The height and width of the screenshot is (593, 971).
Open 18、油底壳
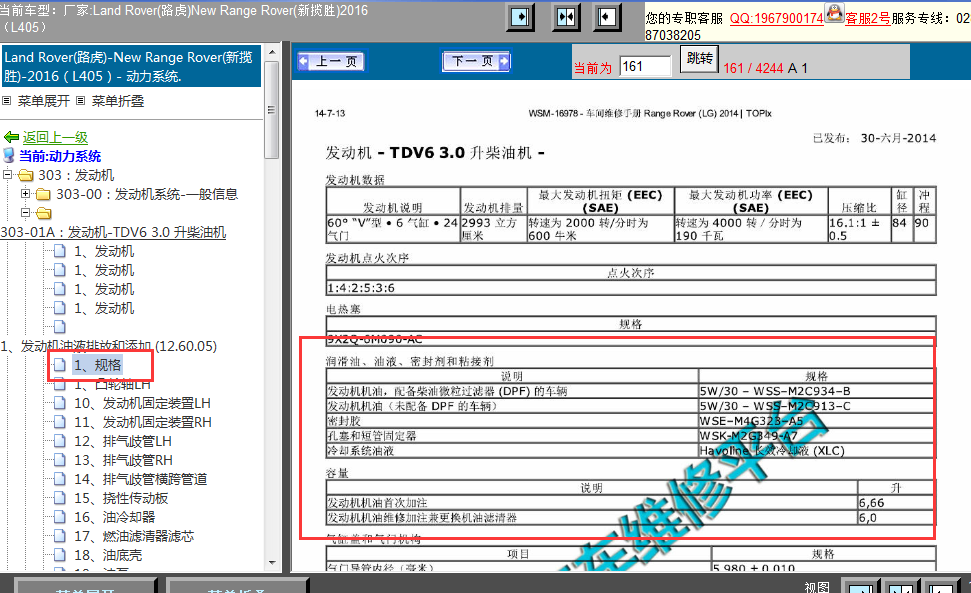coord(108,555)
